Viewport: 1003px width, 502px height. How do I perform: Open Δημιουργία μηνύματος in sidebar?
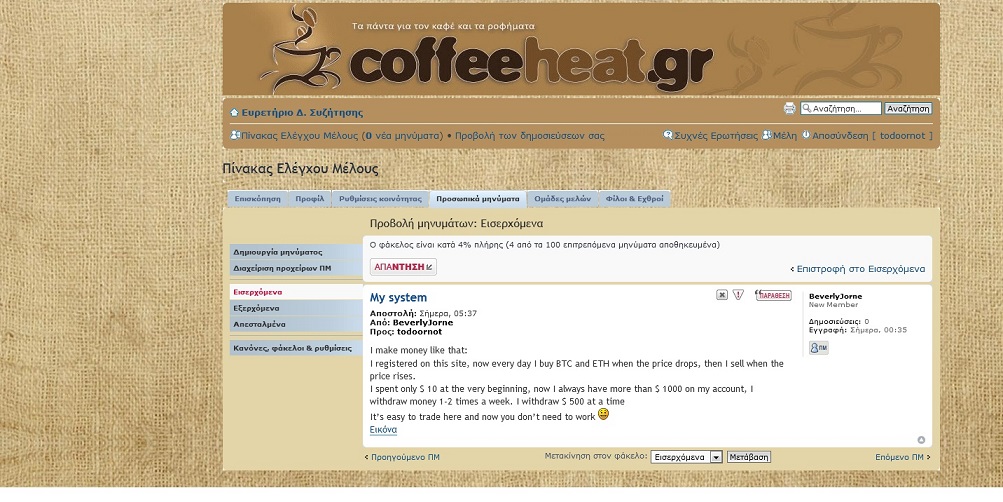(x=277, y=252)
